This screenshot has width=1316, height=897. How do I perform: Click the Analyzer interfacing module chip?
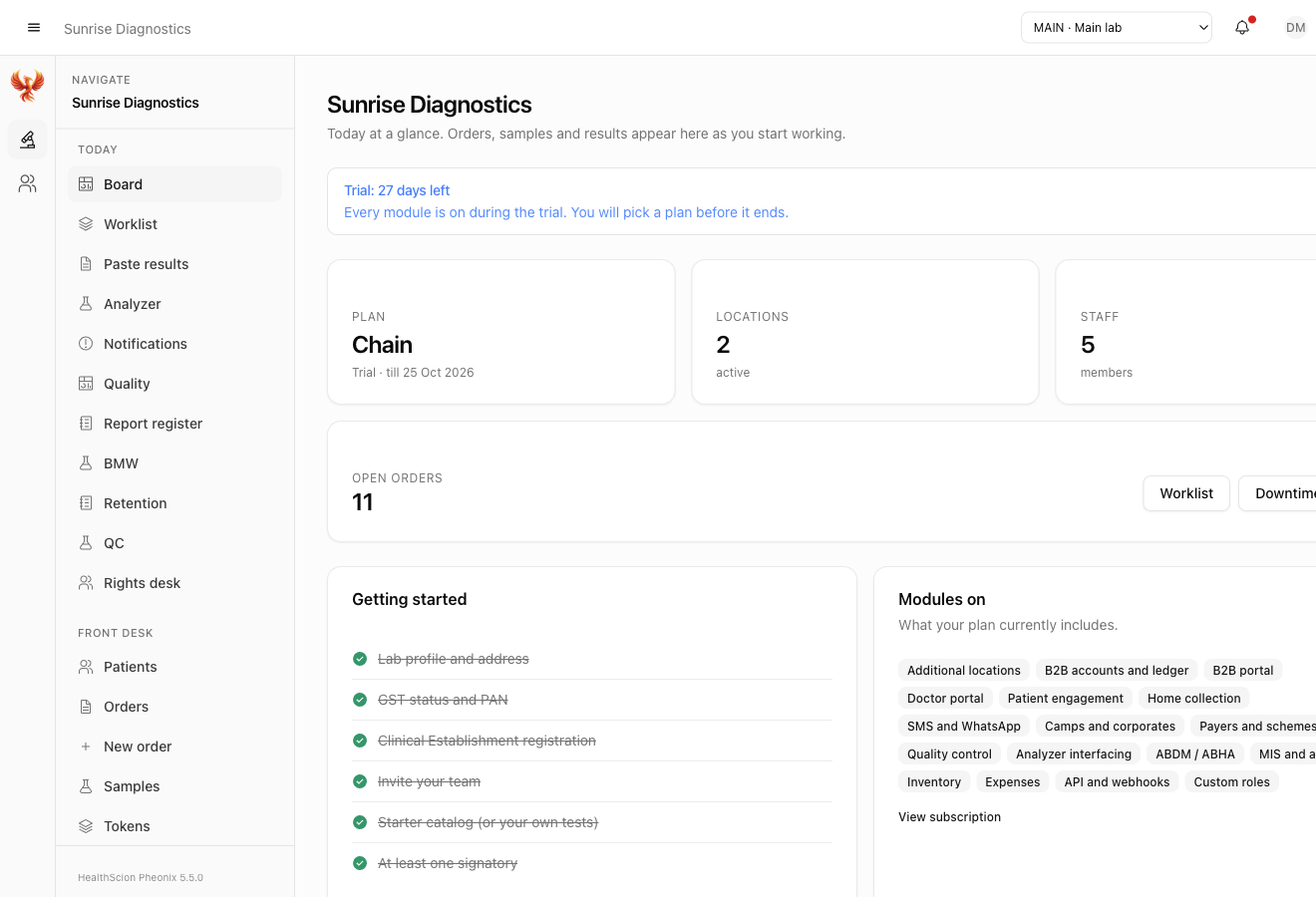pyautogui.click(x=1074, y=754)
